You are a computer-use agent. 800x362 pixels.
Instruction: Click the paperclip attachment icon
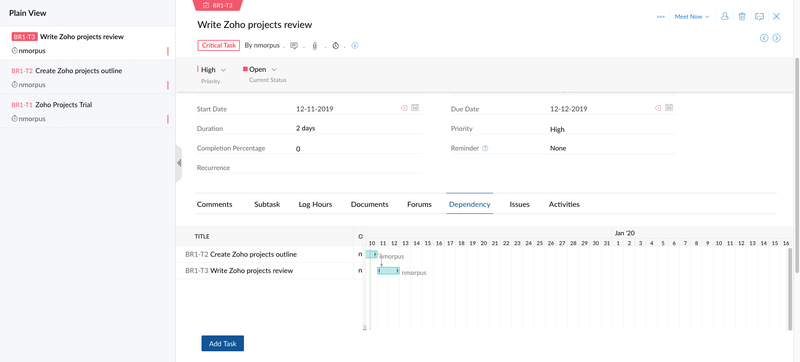tap(315, 46)
